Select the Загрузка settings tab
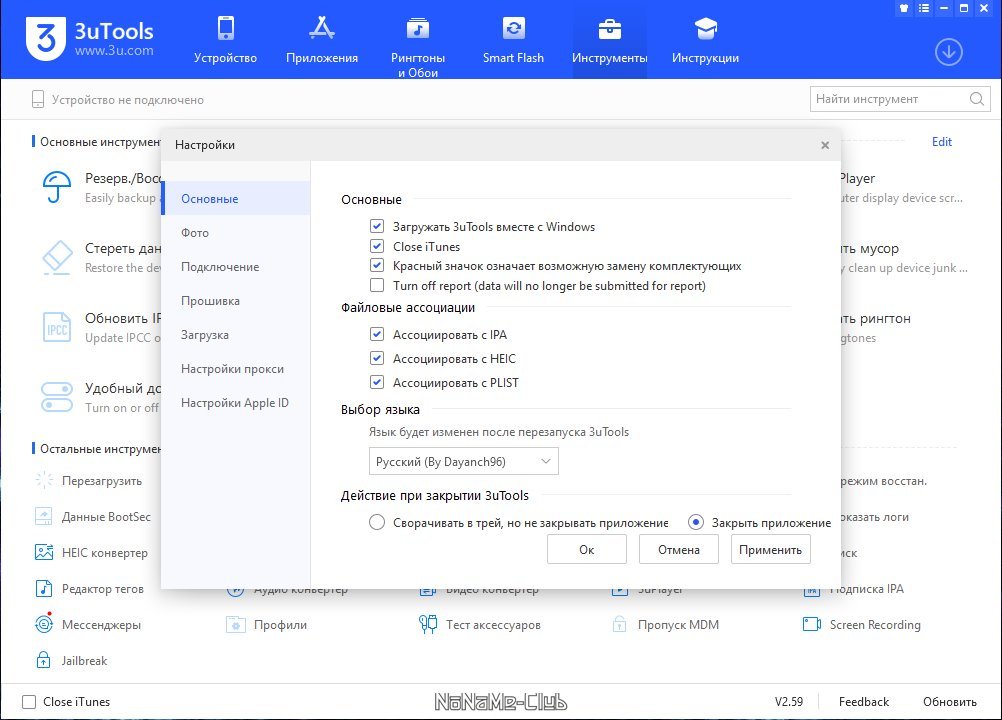Viewport: 1002px width, 720px height. click(x=236, y=334)
